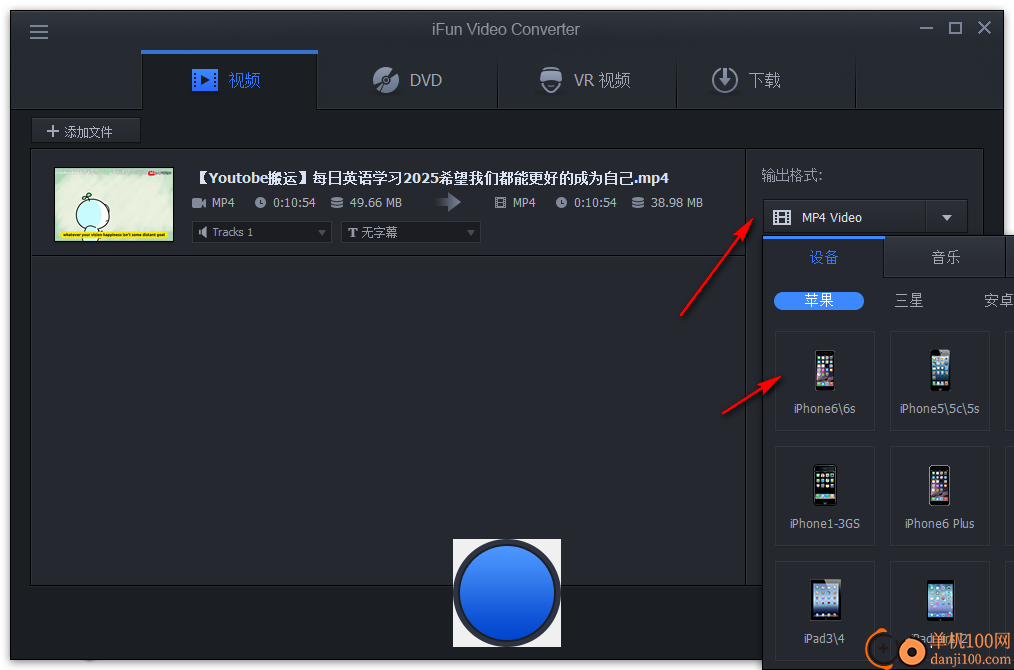This screenshot has height=670, width=1014.
Task: Close the iFun Video Converter window
Action: point(984,28)
